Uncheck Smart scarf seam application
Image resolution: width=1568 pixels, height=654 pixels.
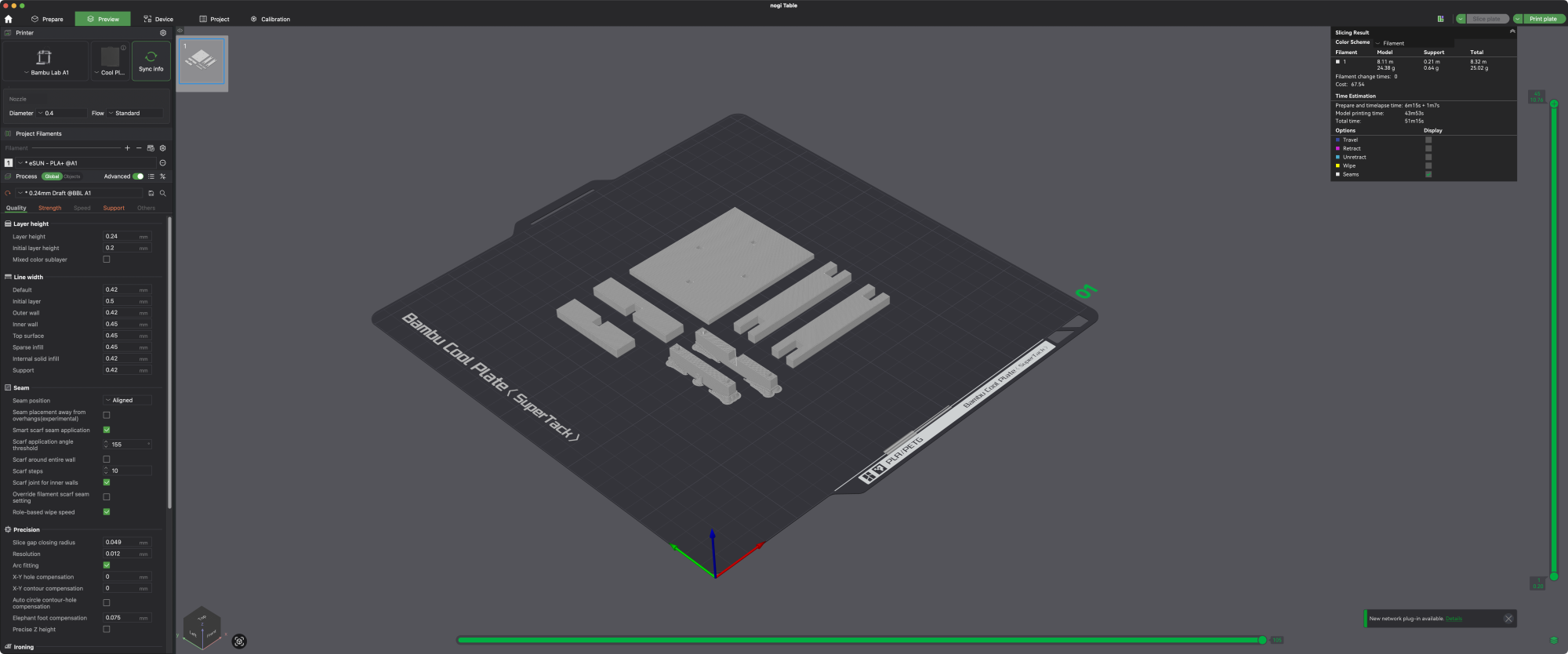107,430
